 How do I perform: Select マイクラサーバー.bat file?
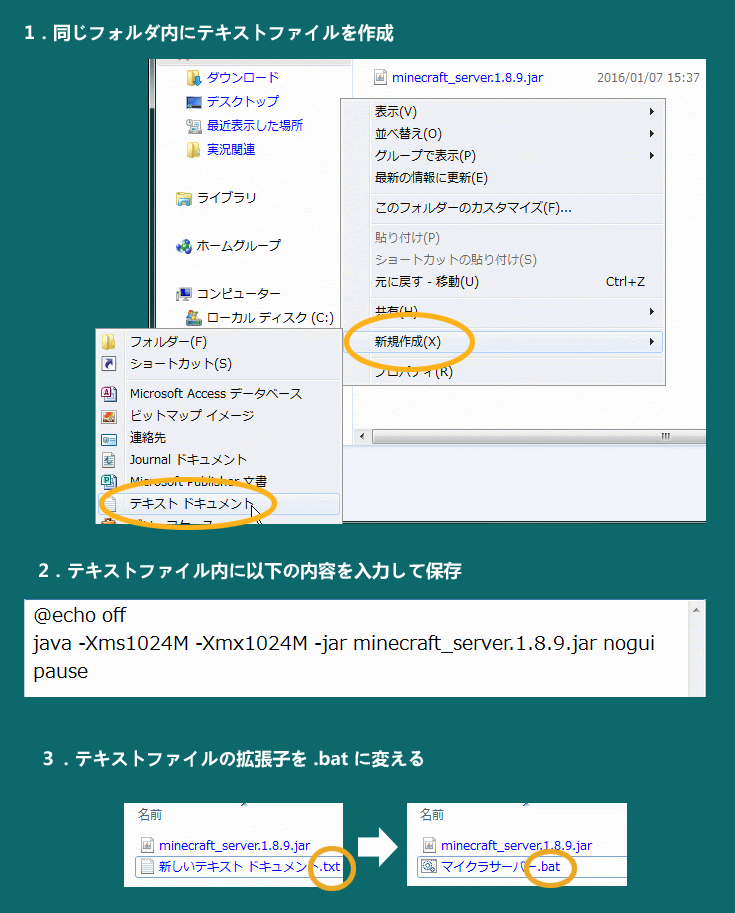point(500,866)
